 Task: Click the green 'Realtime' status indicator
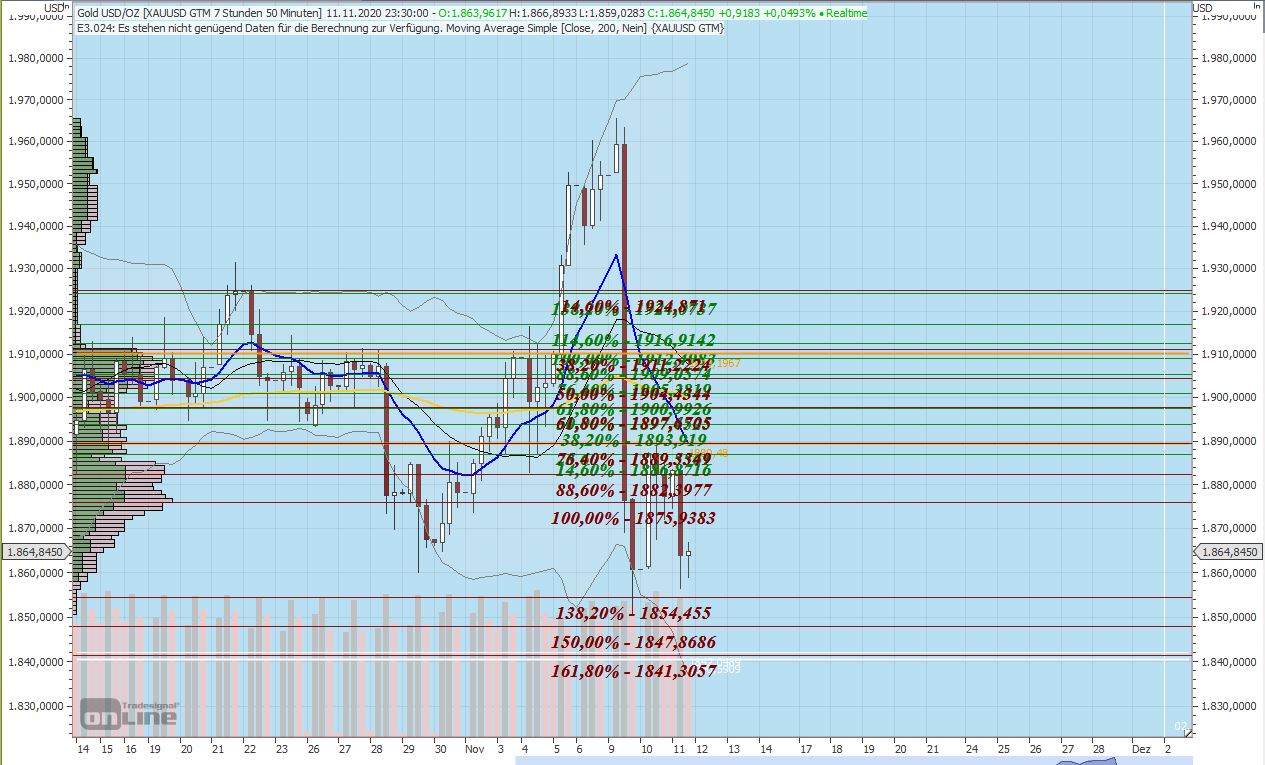[x=842, y=13]
